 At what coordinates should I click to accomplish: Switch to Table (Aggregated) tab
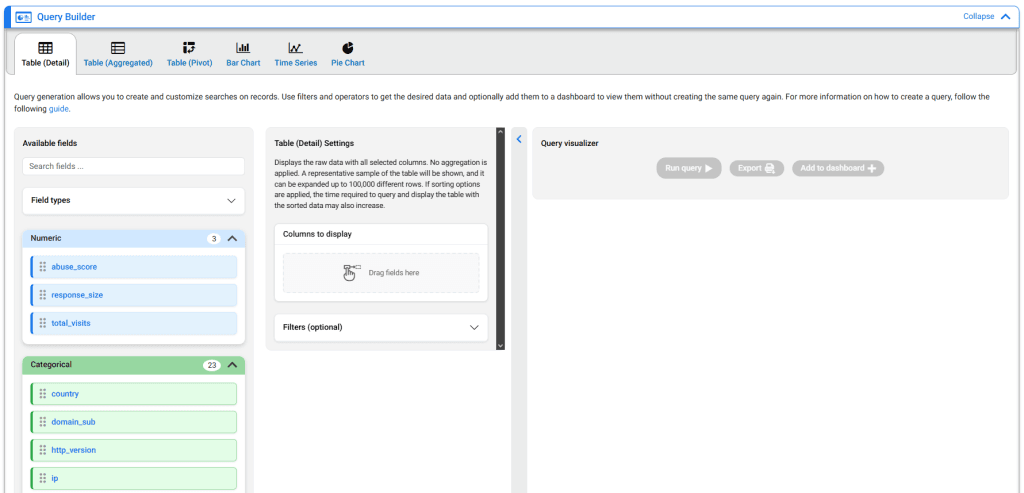coord(118,54)
